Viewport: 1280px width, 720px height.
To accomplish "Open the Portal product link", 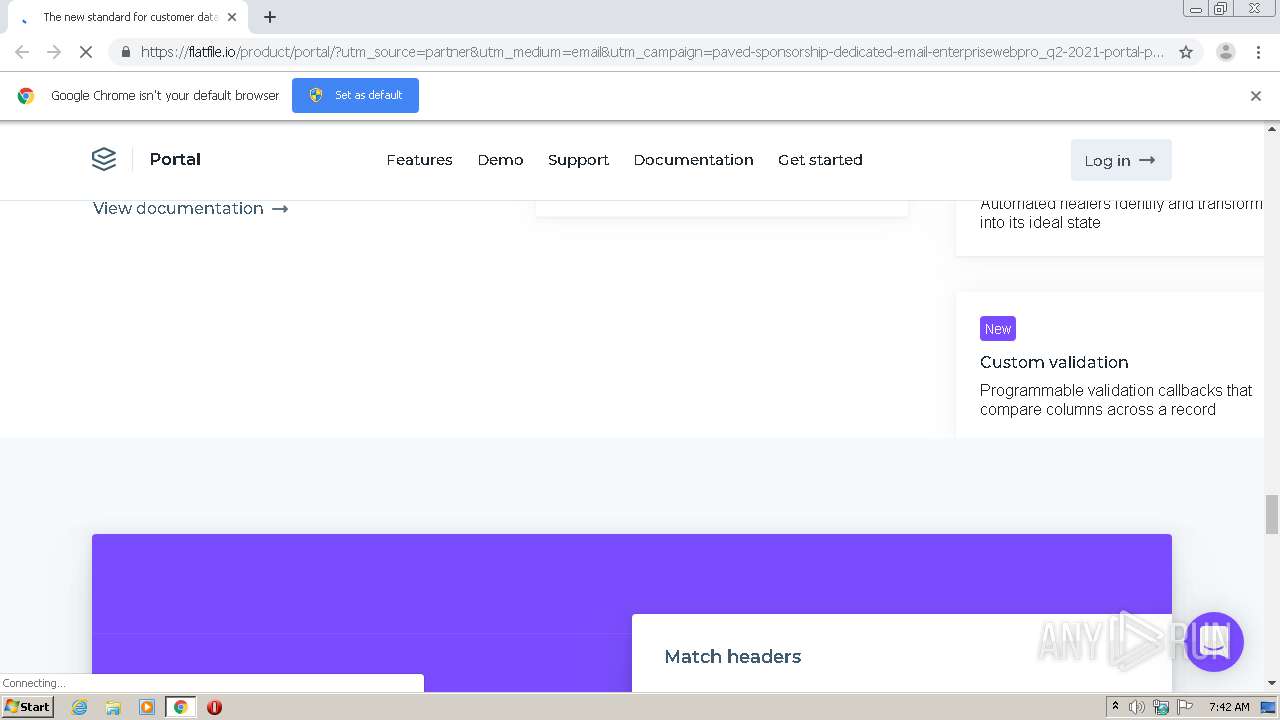I will click(175, 159).
